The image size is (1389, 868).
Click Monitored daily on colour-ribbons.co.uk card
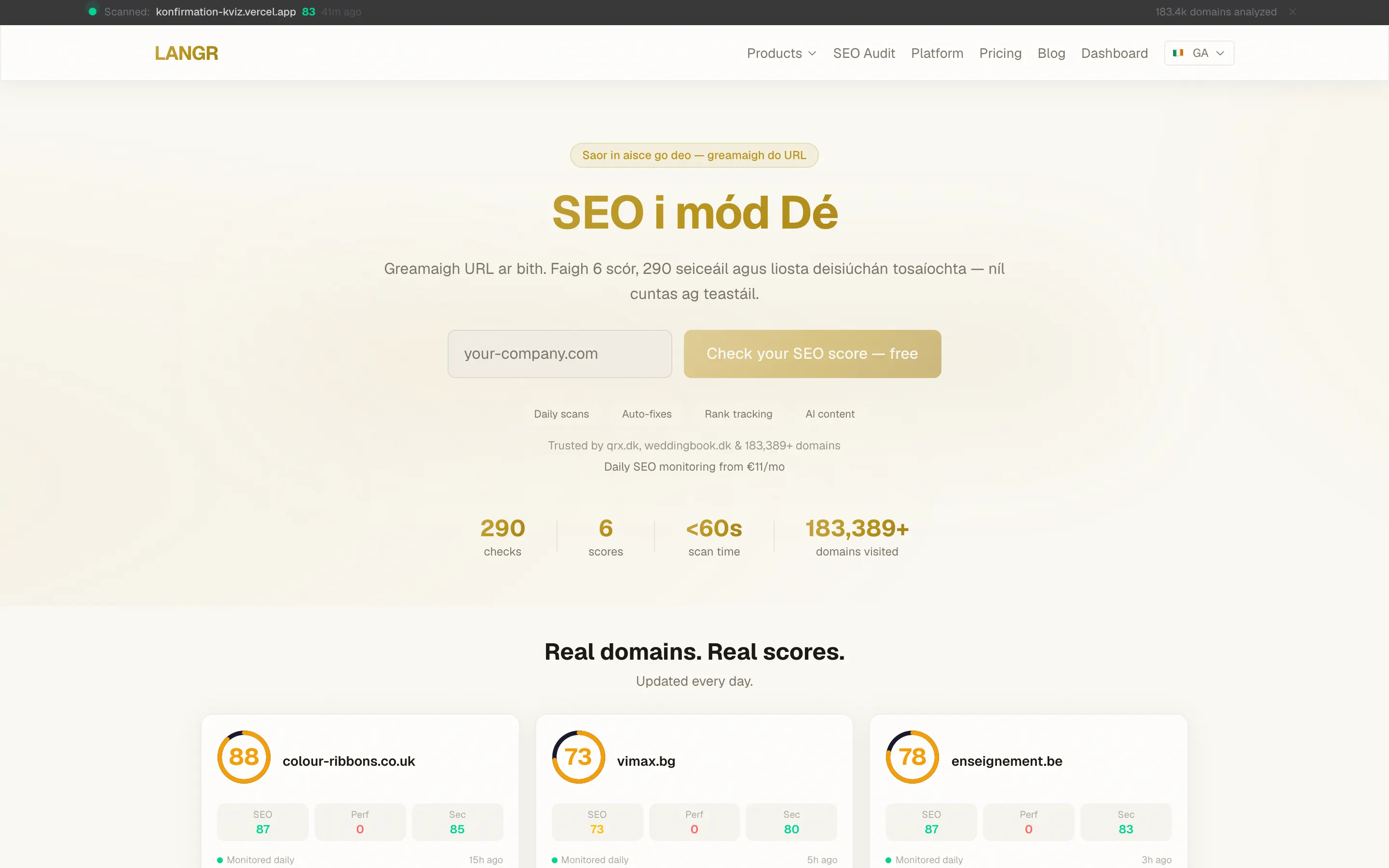pos(256,860)
